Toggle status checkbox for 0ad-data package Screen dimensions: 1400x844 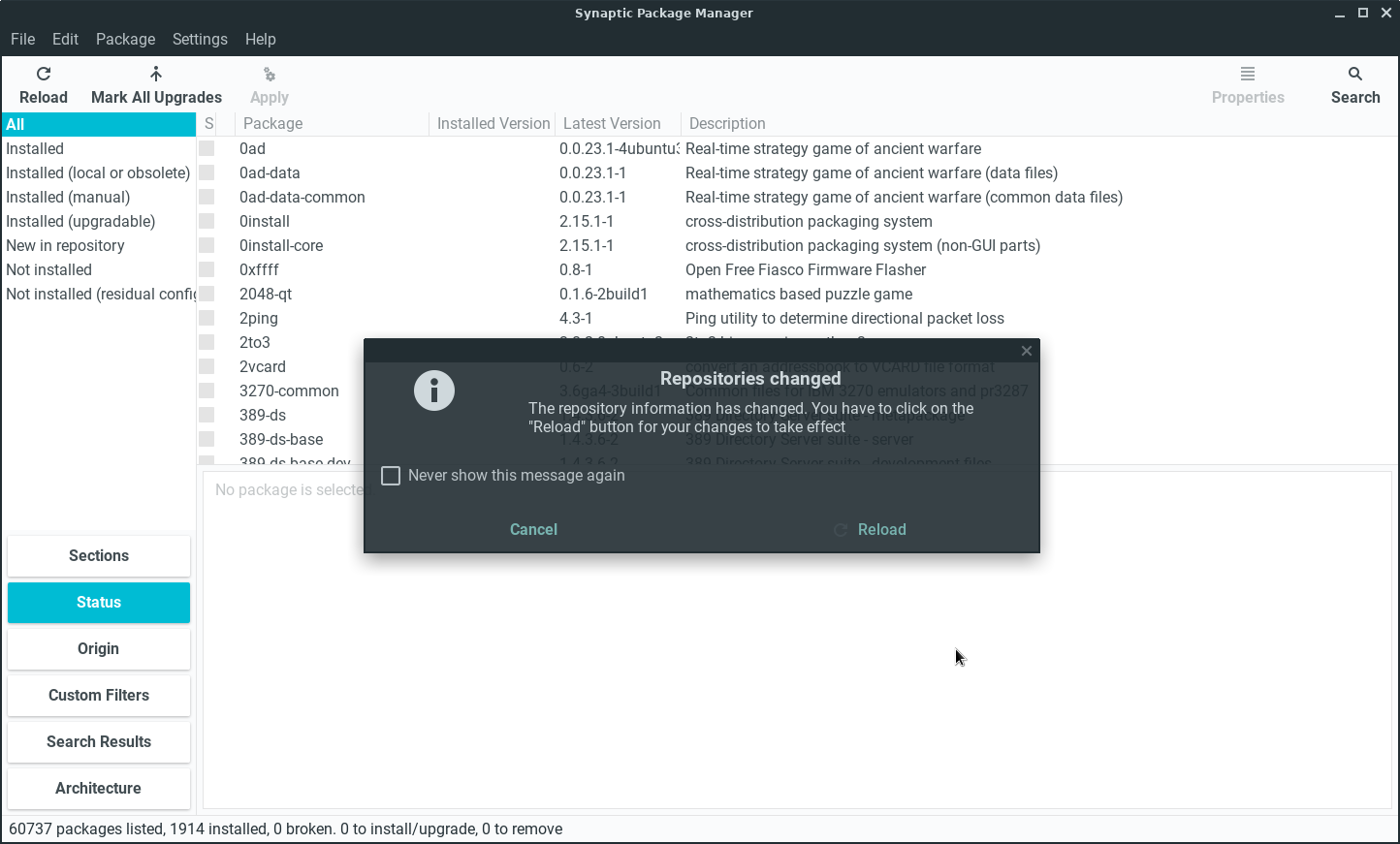[x=207, y=172]
